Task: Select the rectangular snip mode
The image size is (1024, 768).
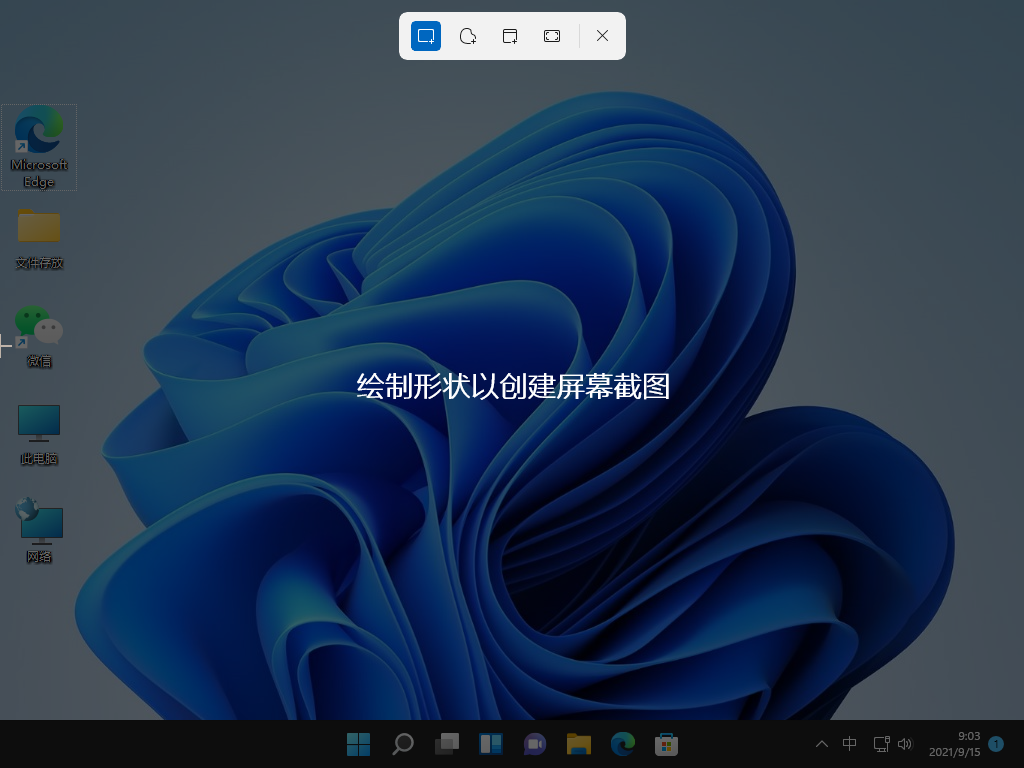Action: [x=426, y=36]
